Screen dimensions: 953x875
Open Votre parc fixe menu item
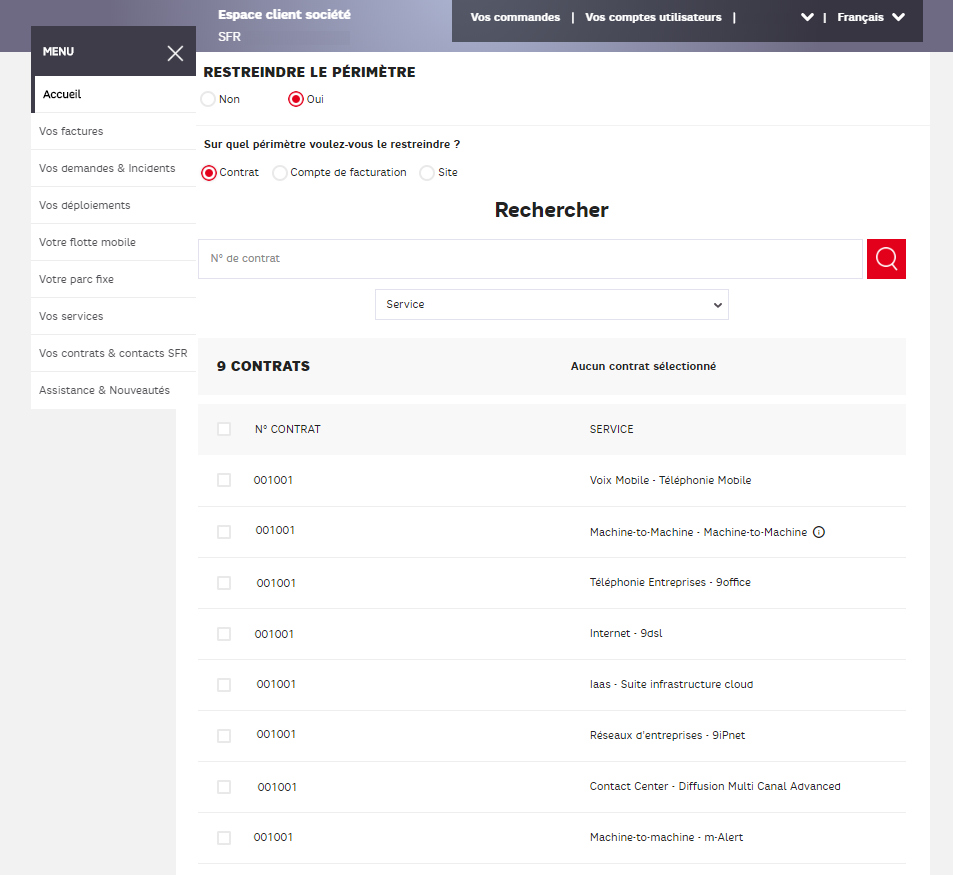pyautogui.click(x=113, y=280)
